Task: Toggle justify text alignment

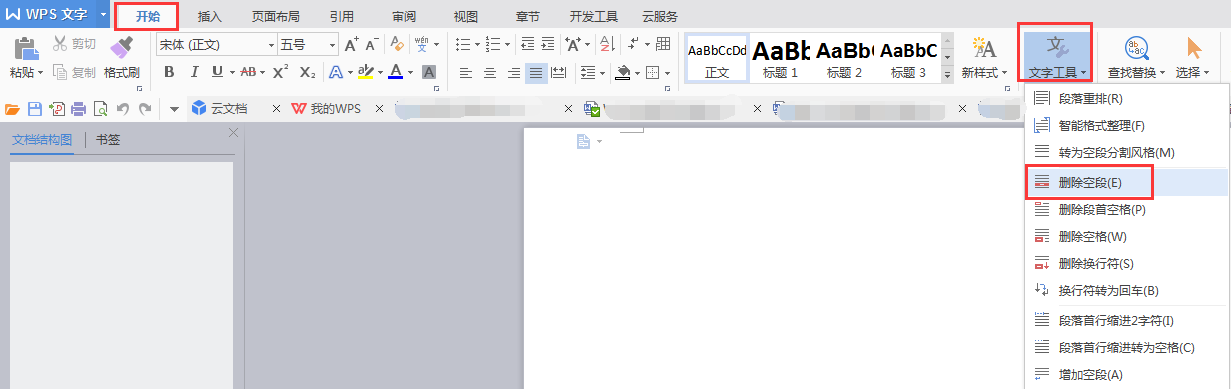Action: (536, 72)
